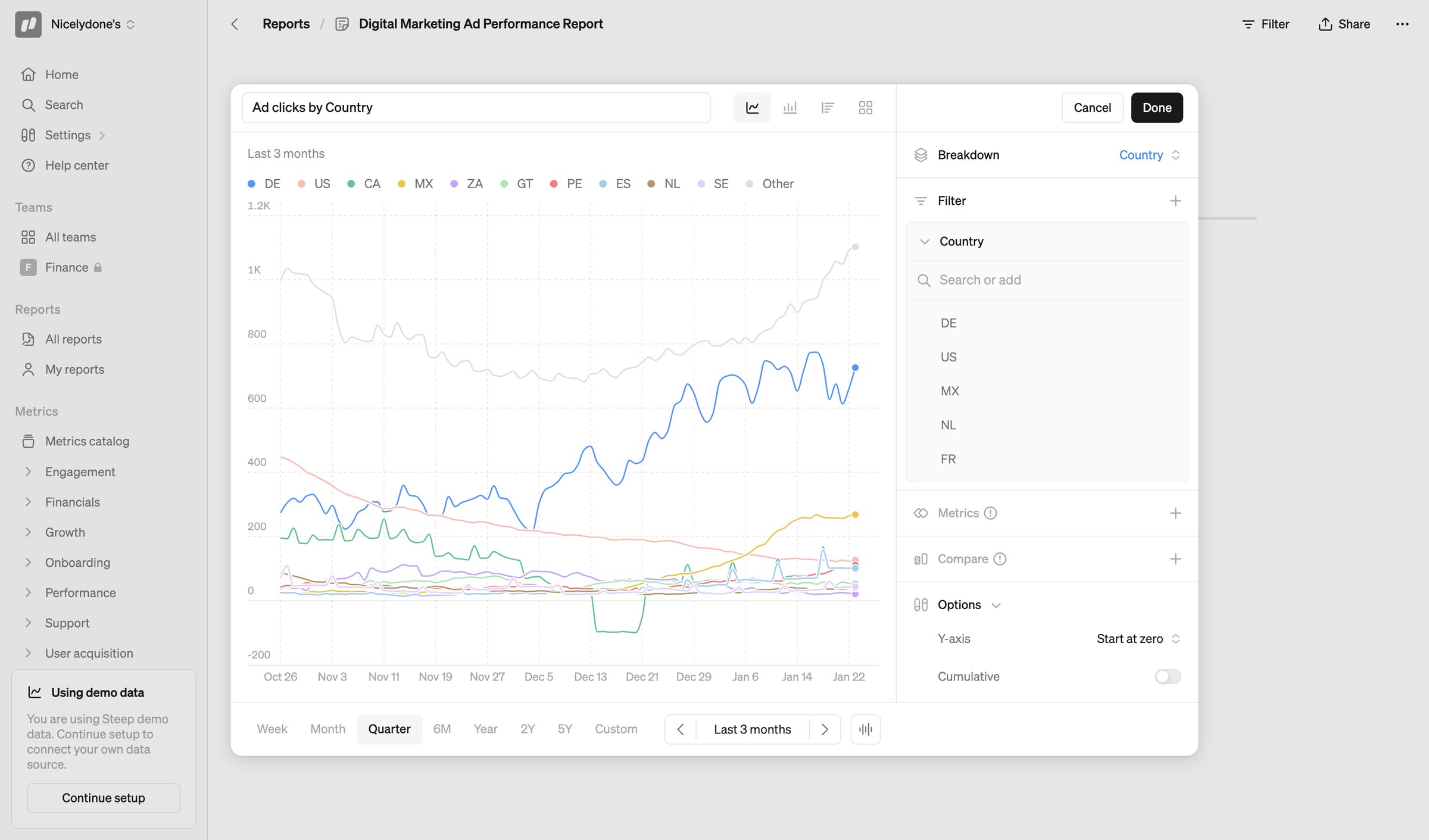Add a metric with plus icon
Viewport: 1429px width, 840px height.
[1175, 513]
